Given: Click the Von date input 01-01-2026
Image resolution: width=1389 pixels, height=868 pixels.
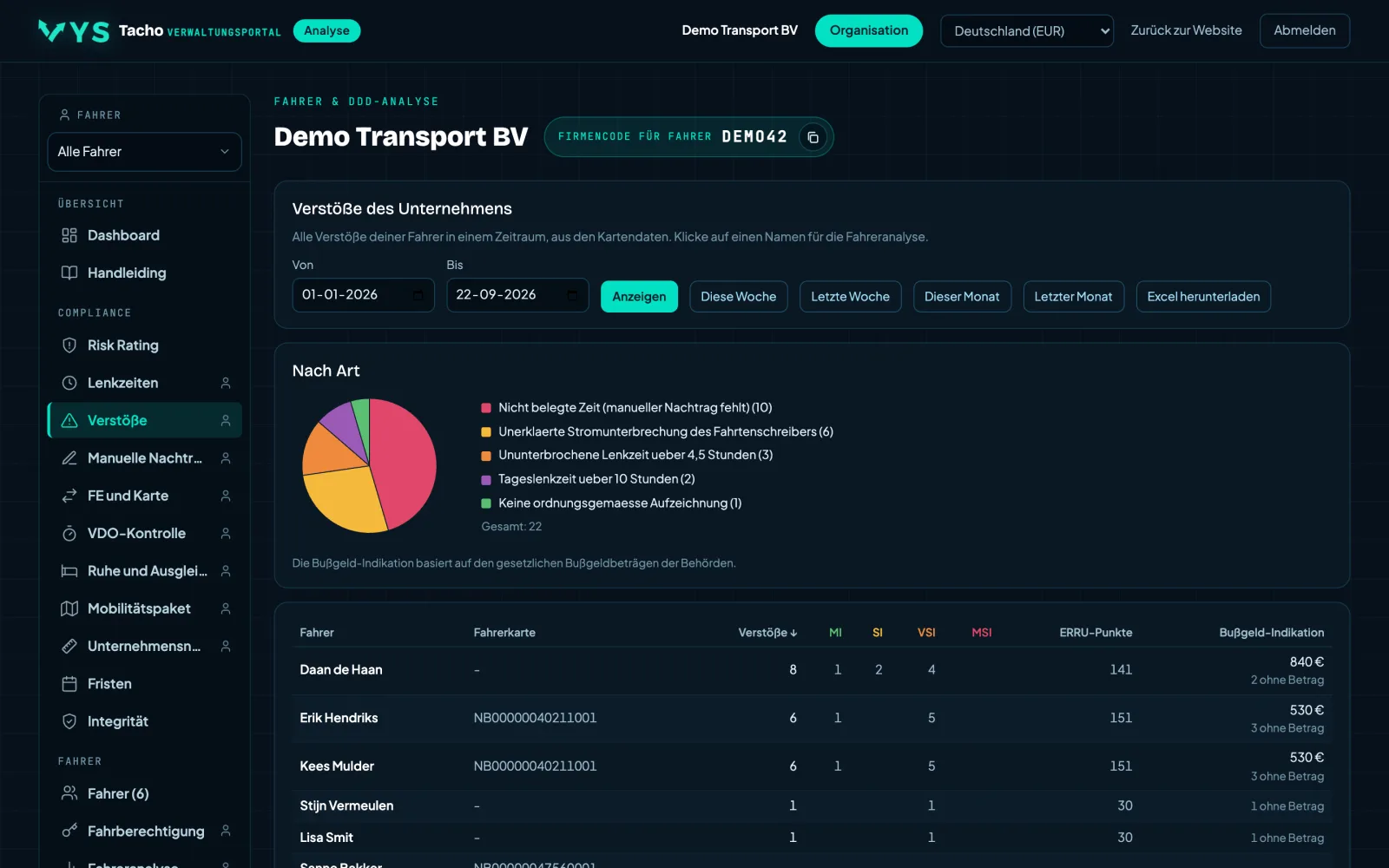Looking at the screenshot, I should (x=363, y=295).
